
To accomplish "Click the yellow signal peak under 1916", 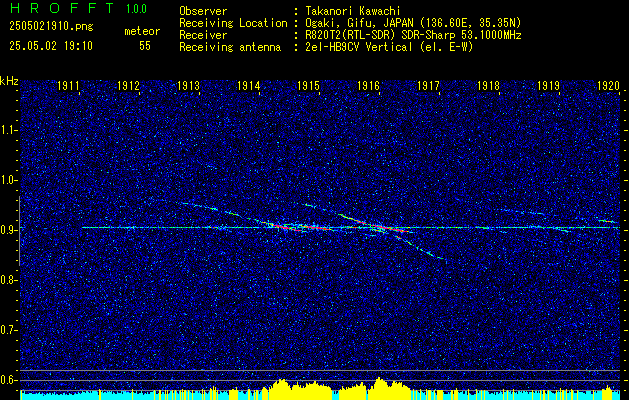I will click(379, 388).
